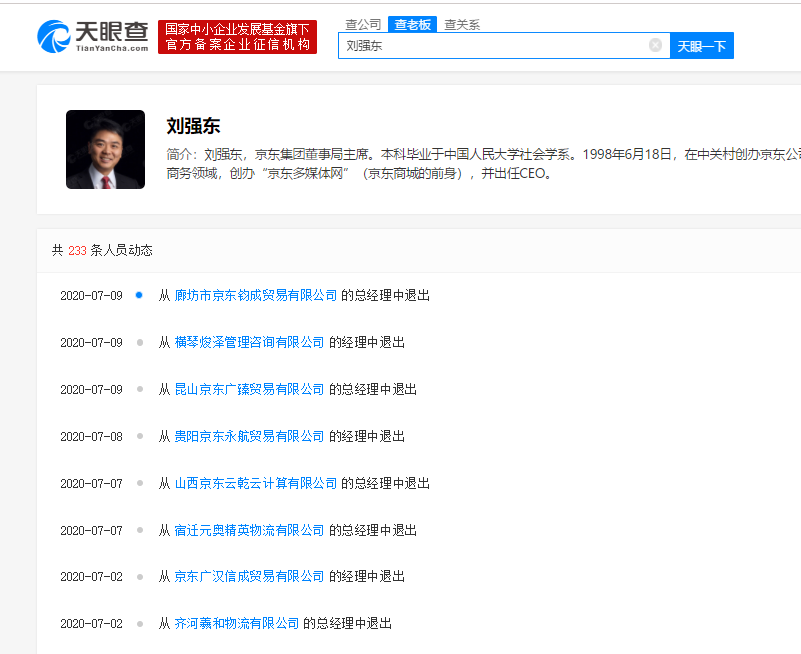Click the timeline dot beside 横琴竣泽管理咨询
Image resolution: width=801 pixels, height=654 pixels.
[140, 342]
